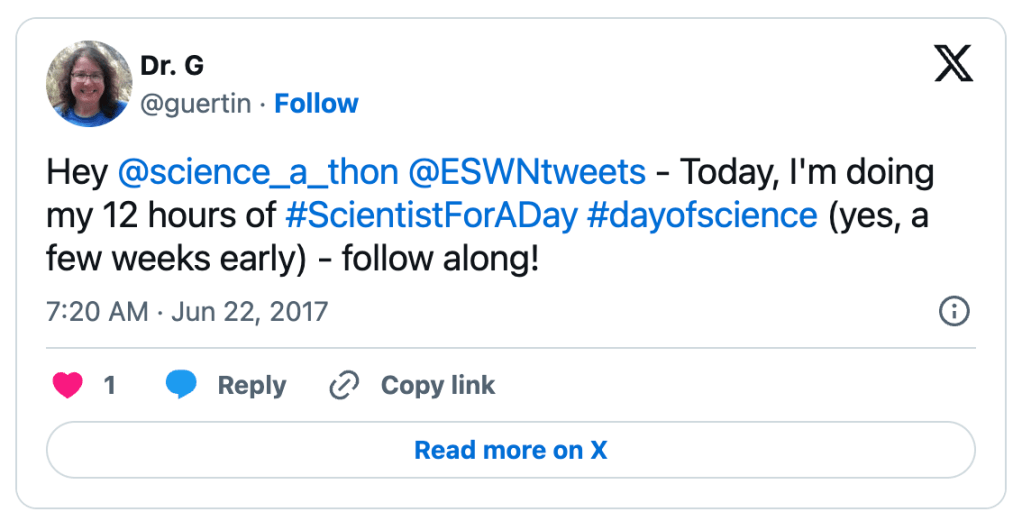The image size is (1022, 521).
Task: Click the word Hey in the tweet
Action: click(x=77, y=173)
